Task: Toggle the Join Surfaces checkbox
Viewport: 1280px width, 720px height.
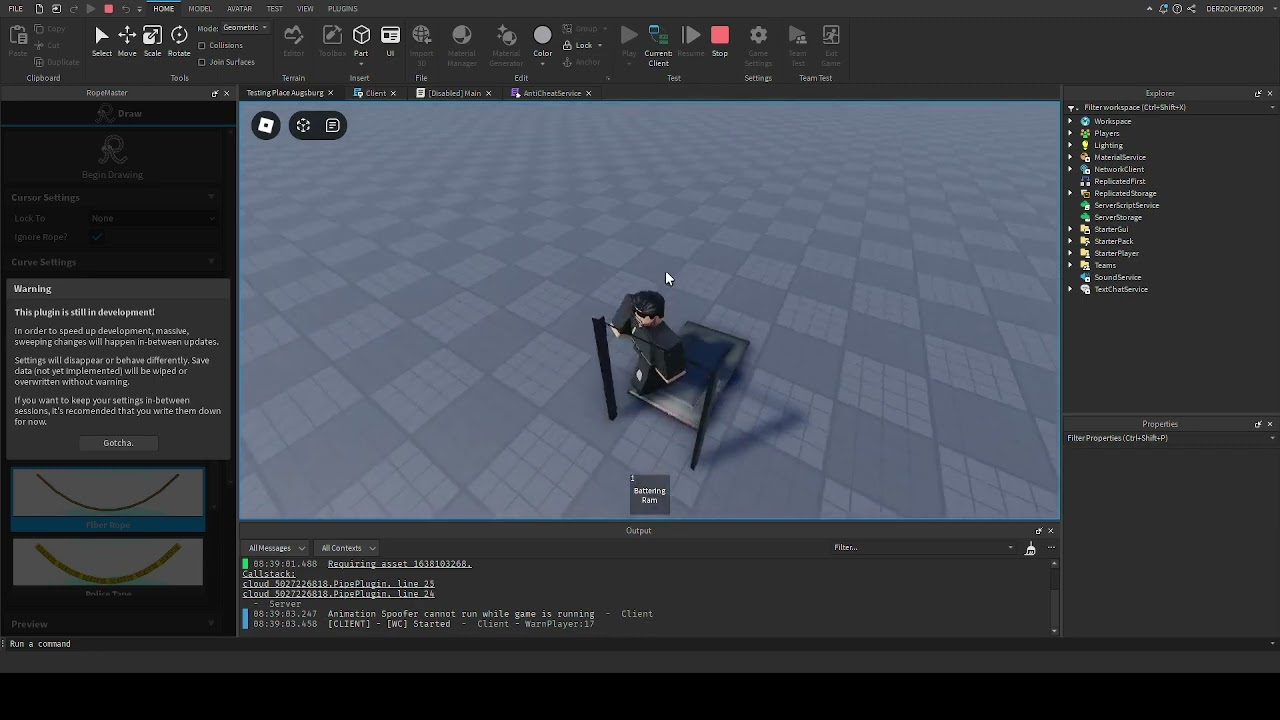Action: click(x=202, y=62)
